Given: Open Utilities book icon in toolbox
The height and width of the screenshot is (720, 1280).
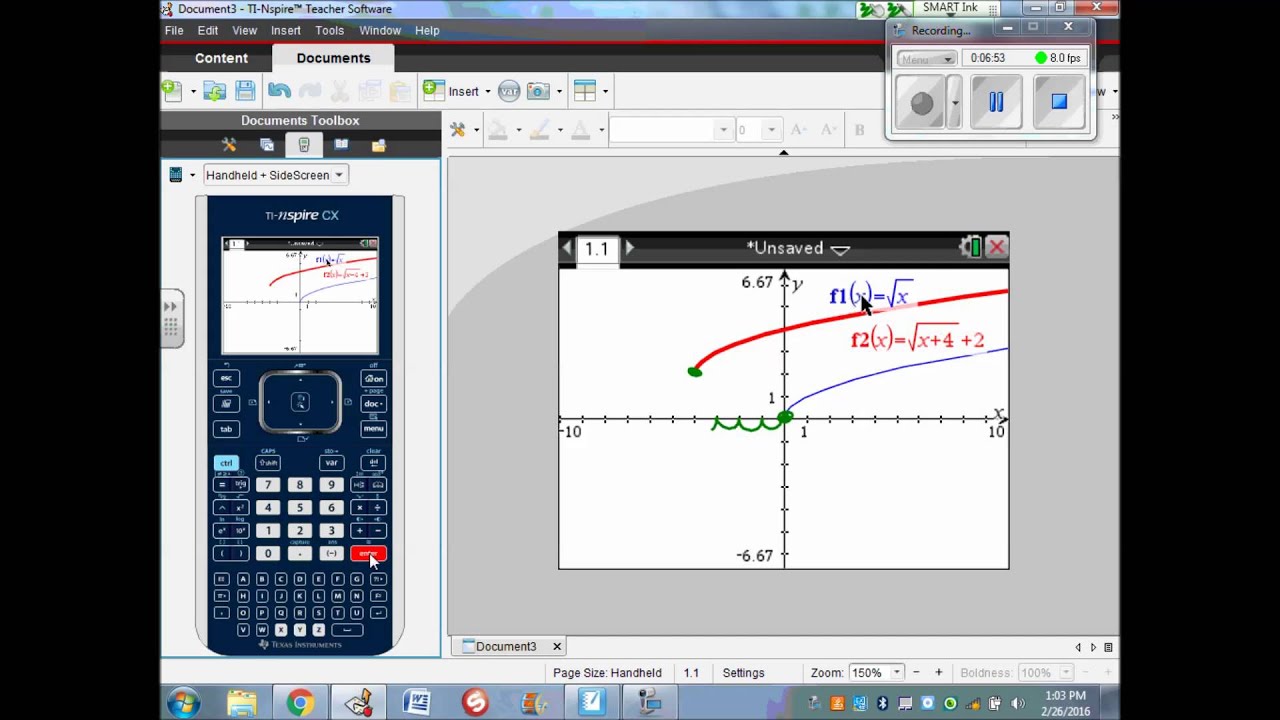Looking at the screenshot, I should [x=341, y=145].
